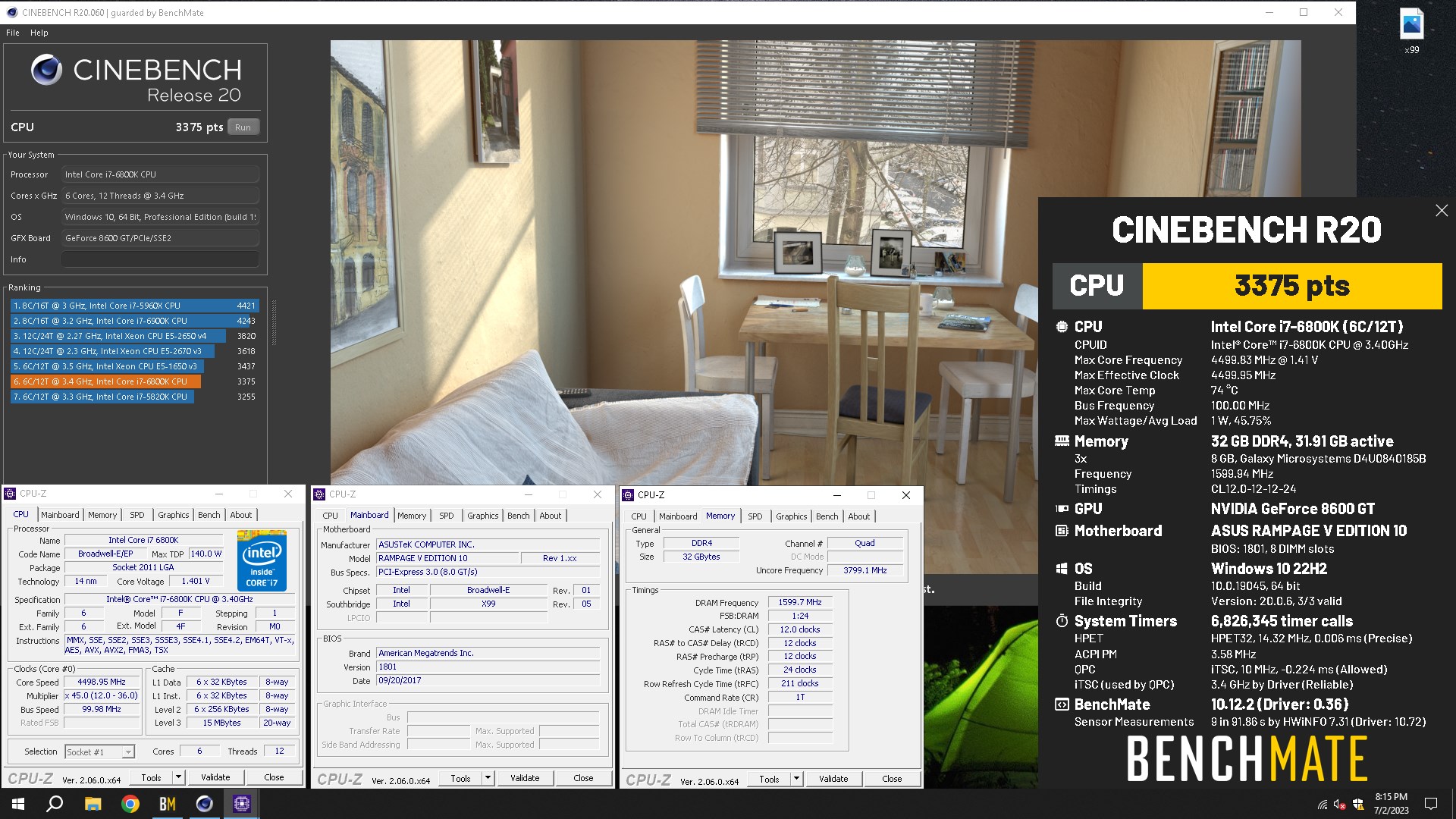Click the Intel Core i7 logo badge
This screenshot has height=819, width=1456.
tap(262, 560)
